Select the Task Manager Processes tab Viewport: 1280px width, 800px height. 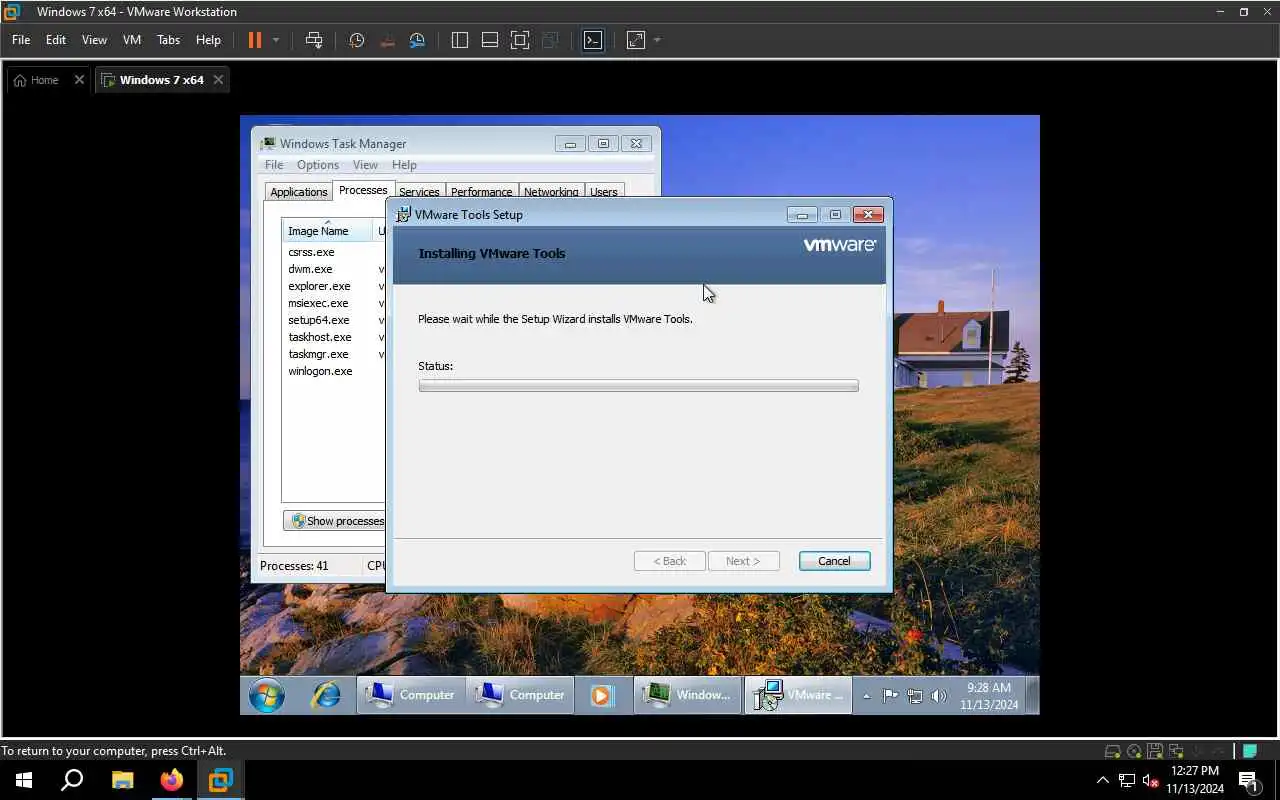(x=363, y=190)
